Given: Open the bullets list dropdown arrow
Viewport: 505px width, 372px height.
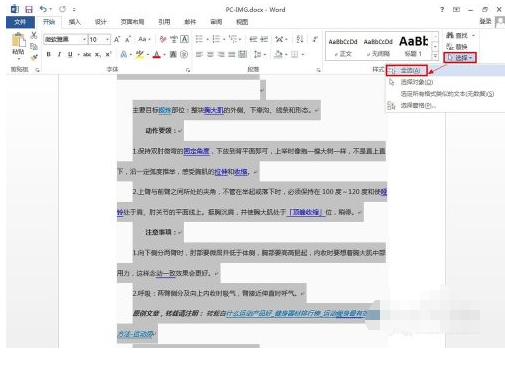Looking at the screenshot, I should coord(207,40).
